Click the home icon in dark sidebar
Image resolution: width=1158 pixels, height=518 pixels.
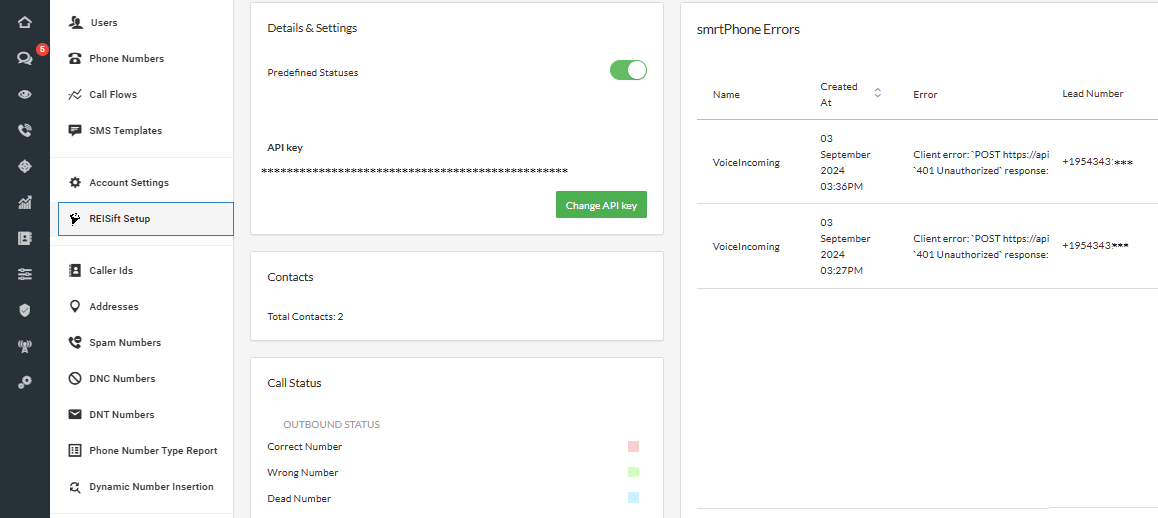tap(25, 22)
